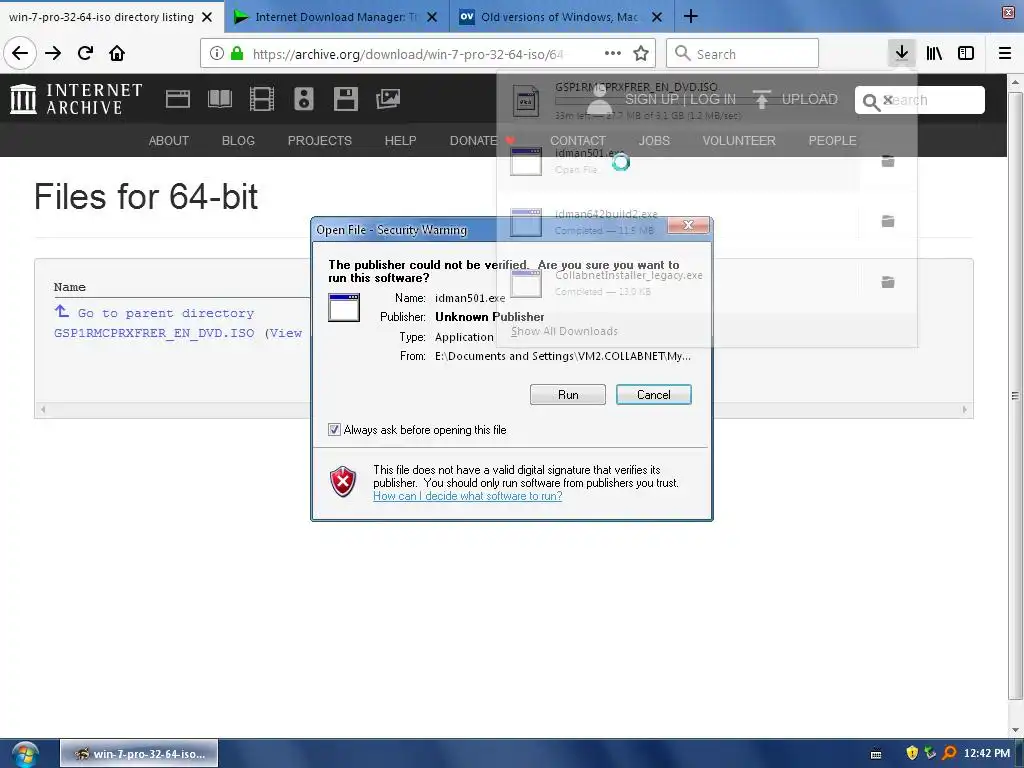Click the taskbar clock 12:42 PM

pyautogui.click(x=987, y=753)
